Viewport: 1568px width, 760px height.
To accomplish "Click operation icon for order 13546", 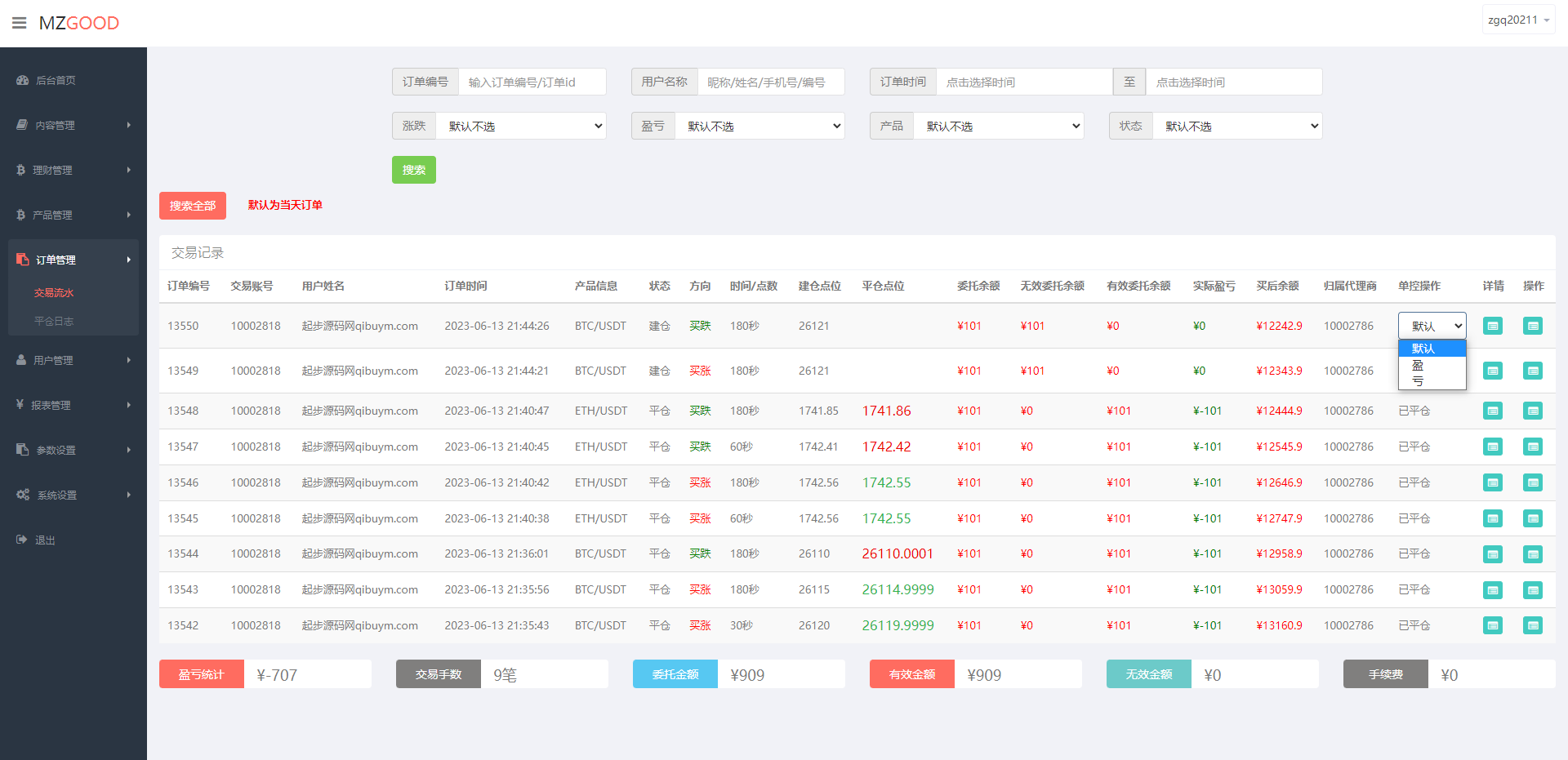I will click(1532, 482).
